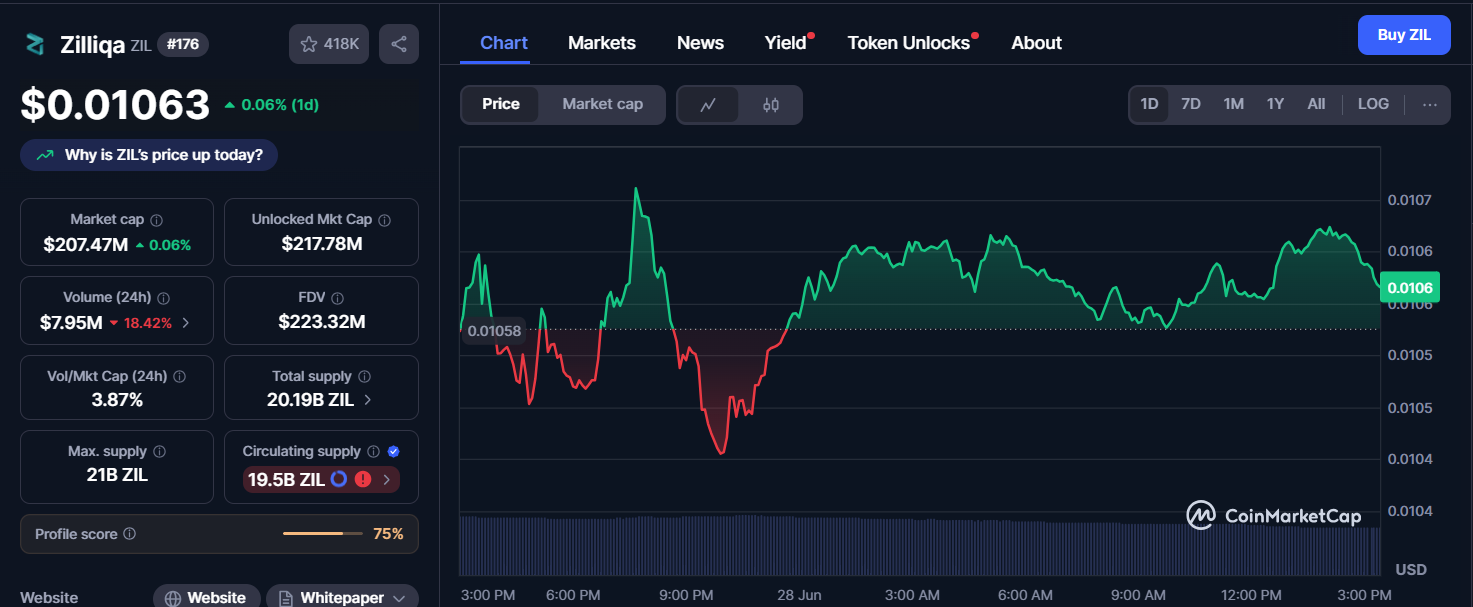Set chart range to 1M
Image resolution: width=1473 pixels, height=607 pixels.
click(x=1234, y=104)
